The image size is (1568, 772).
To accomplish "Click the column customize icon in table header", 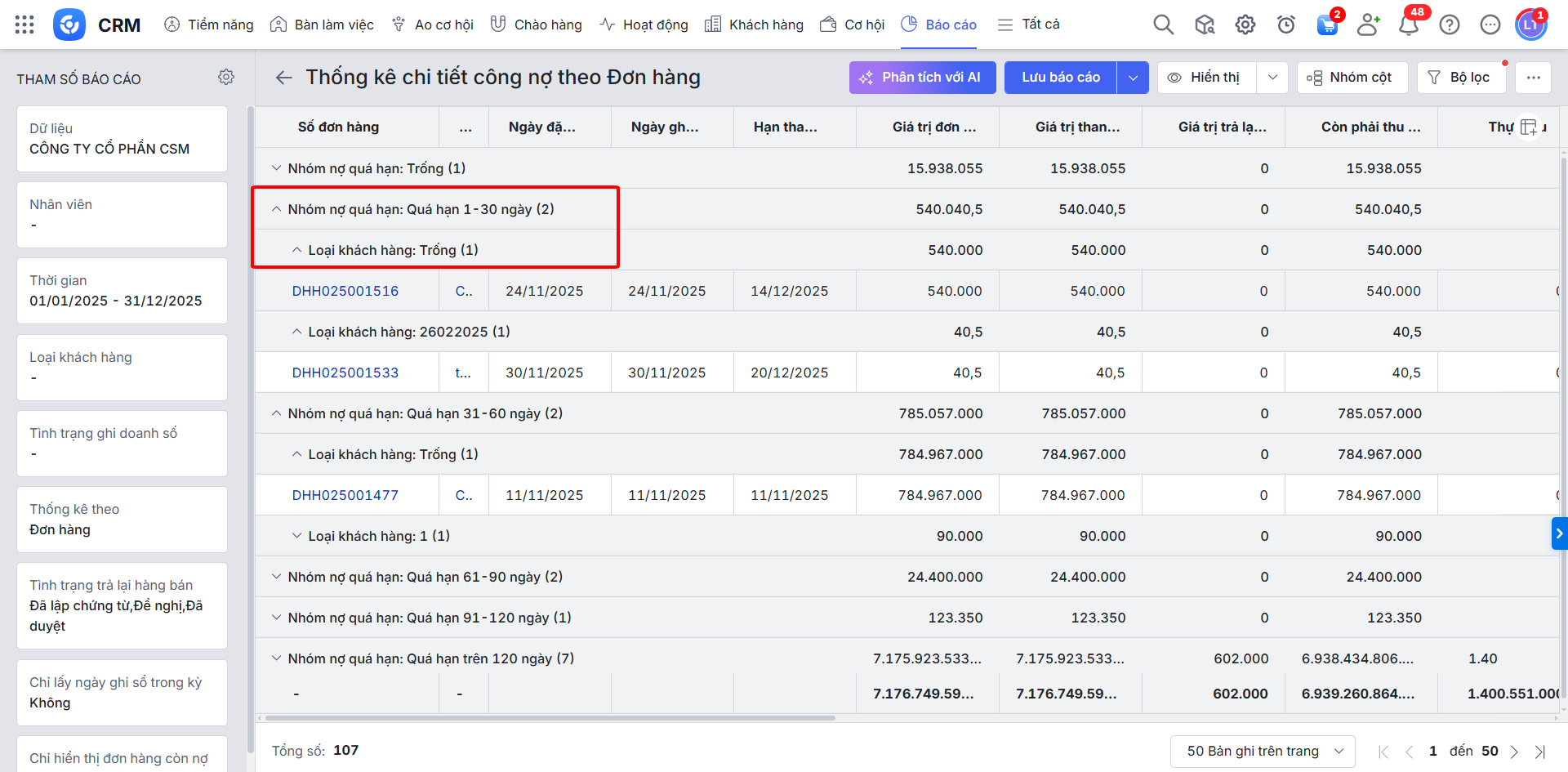I will pos(1528,127).
